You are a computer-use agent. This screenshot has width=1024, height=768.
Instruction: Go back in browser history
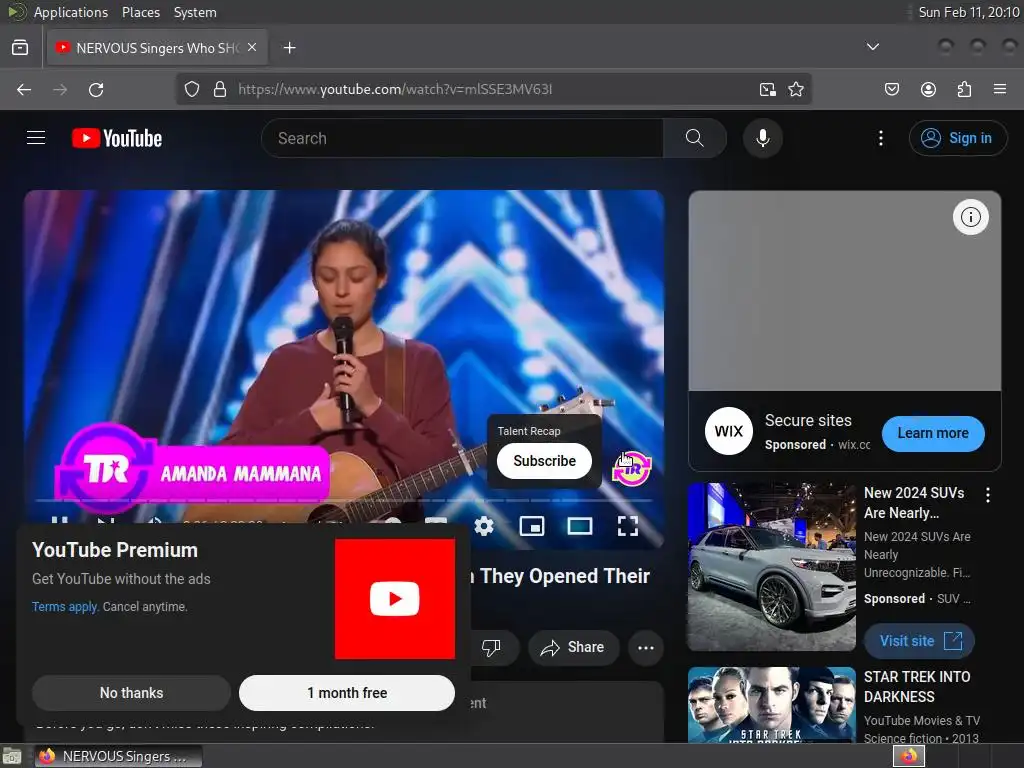[x=24, y=89]
